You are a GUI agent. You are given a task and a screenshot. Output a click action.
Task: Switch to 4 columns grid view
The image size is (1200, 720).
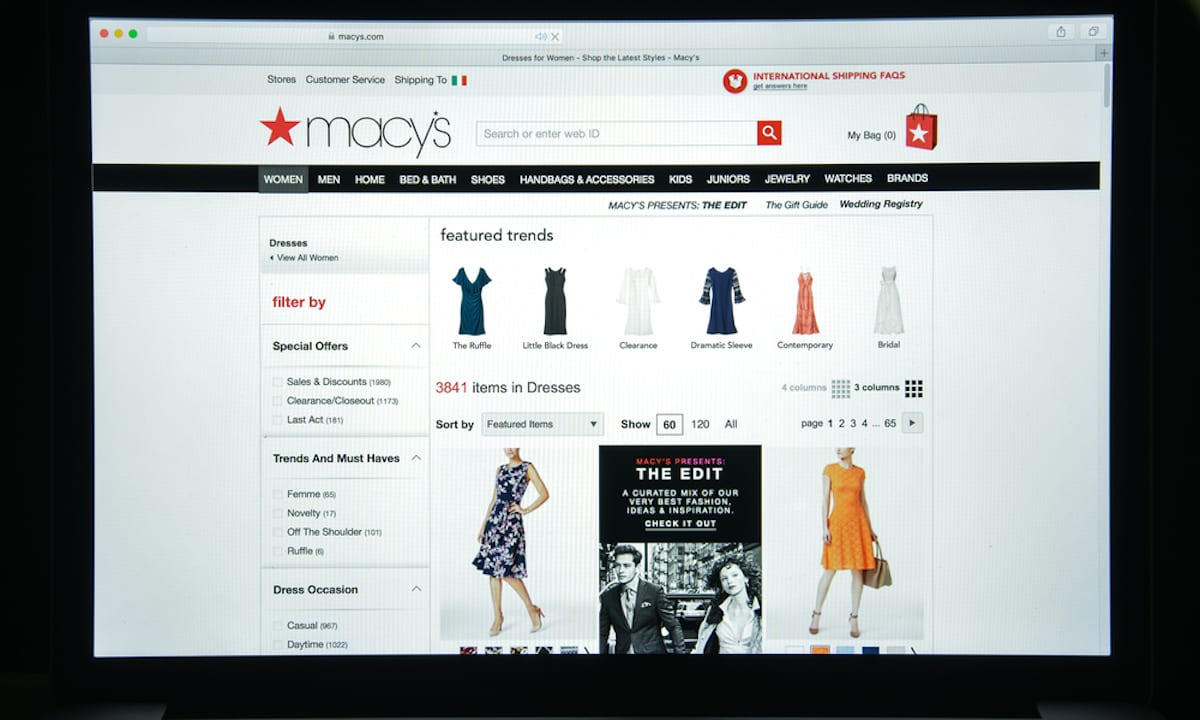[x=840, y=388]
